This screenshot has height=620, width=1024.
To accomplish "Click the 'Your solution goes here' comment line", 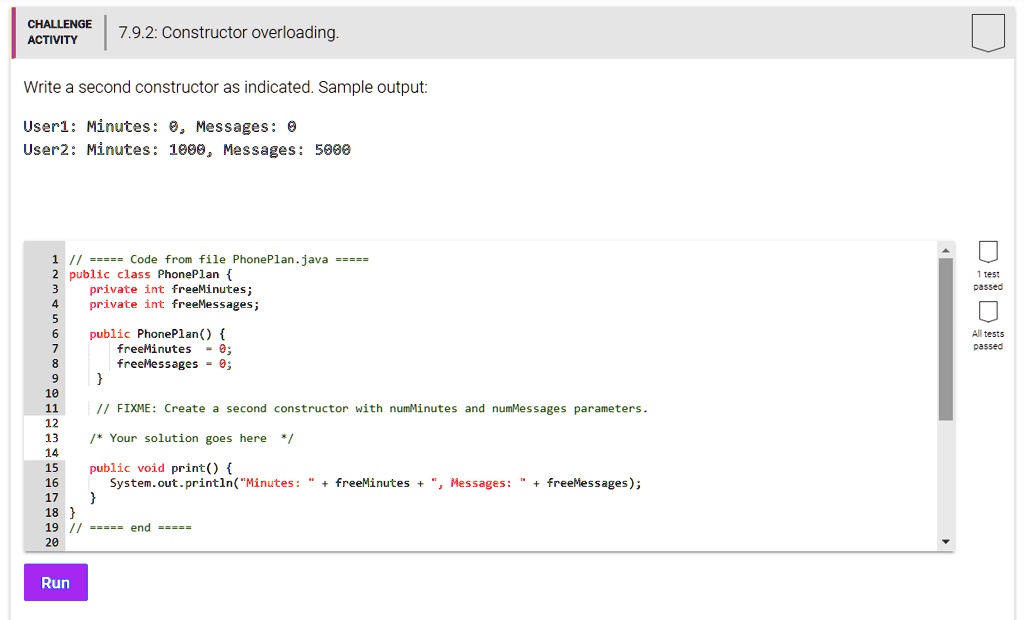I will [x=191, y=438].
